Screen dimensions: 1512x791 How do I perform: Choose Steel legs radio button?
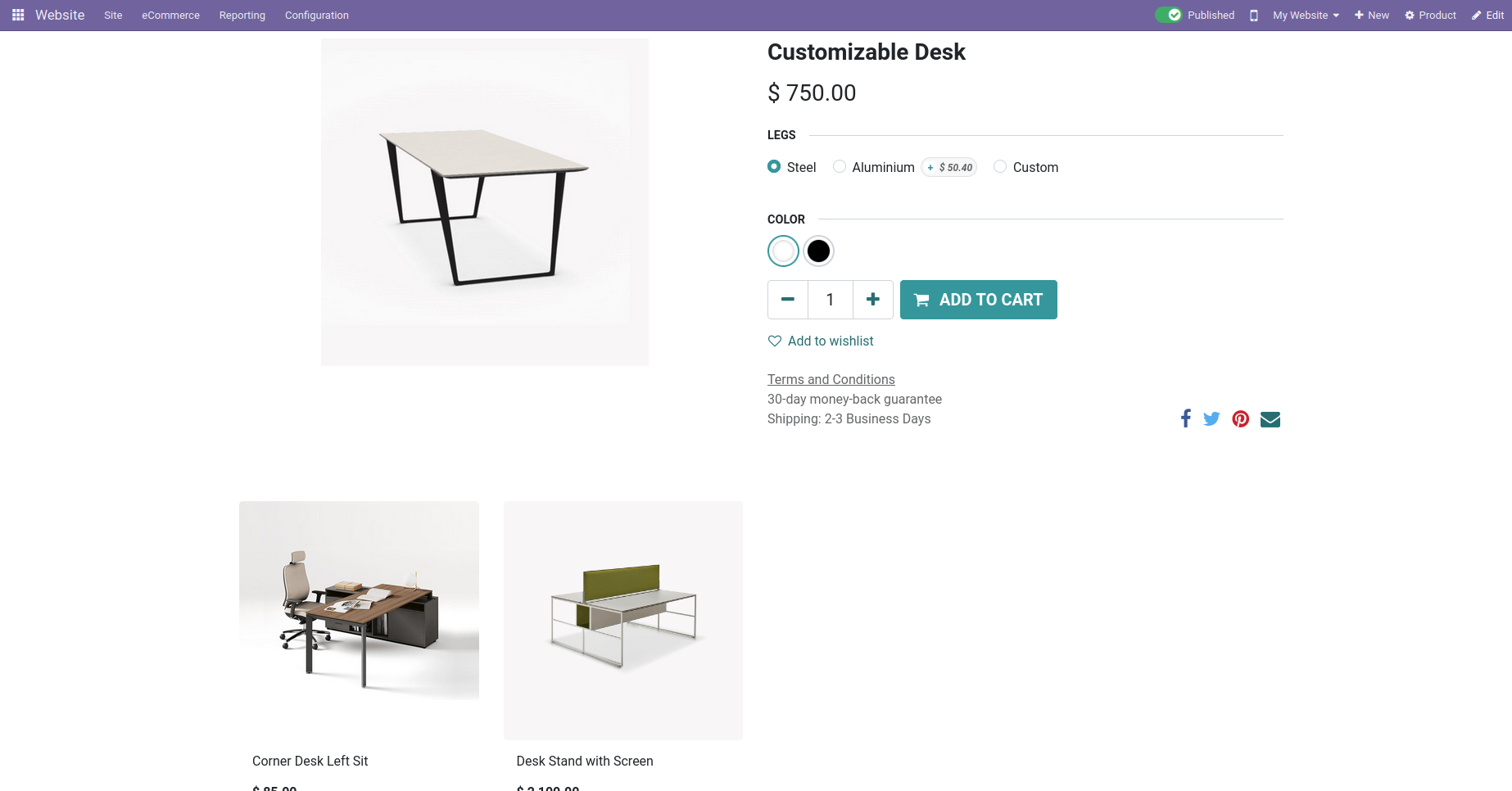pos(774,167)
